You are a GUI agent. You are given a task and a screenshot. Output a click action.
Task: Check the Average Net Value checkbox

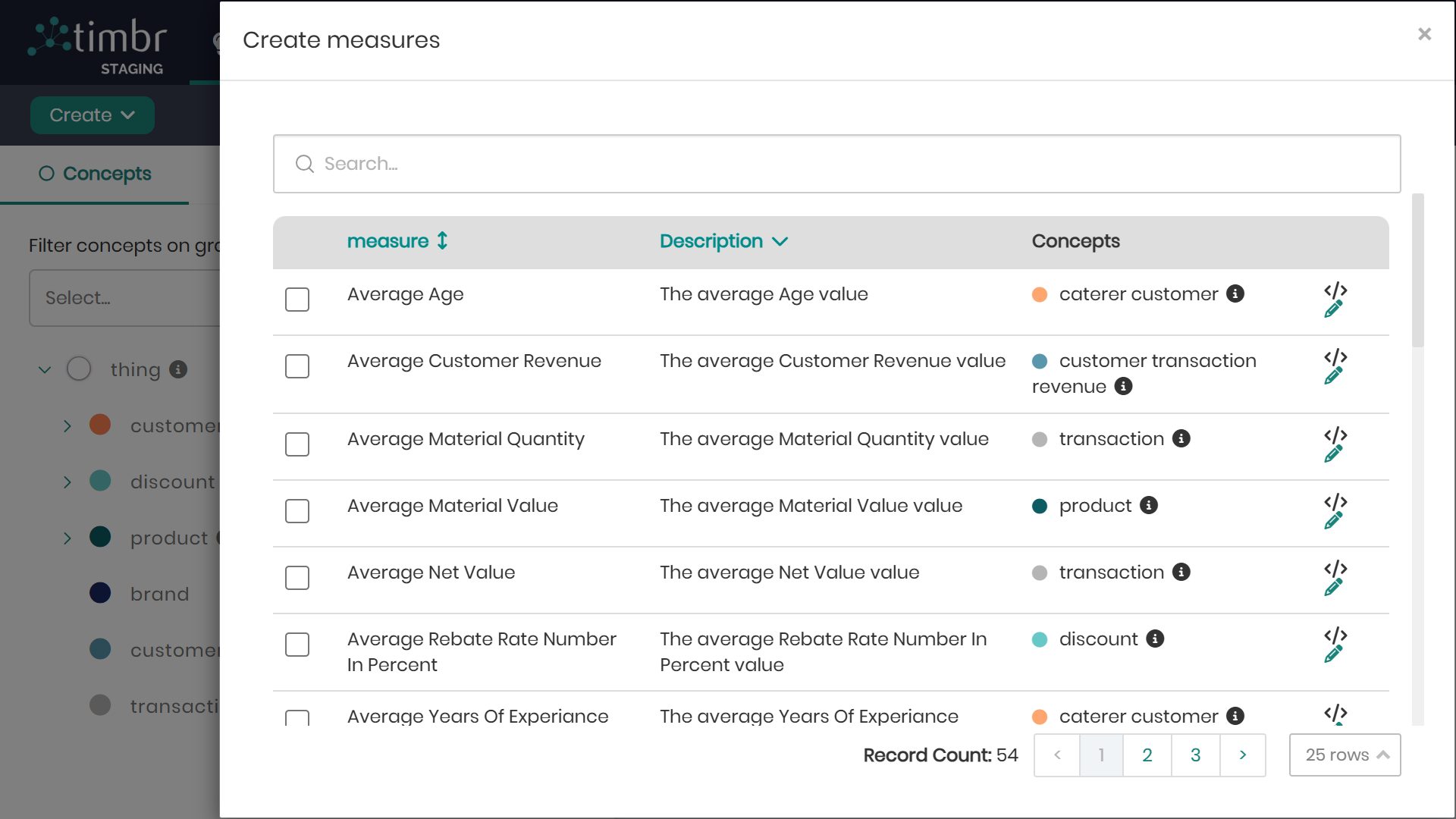(x=297, y=578)
